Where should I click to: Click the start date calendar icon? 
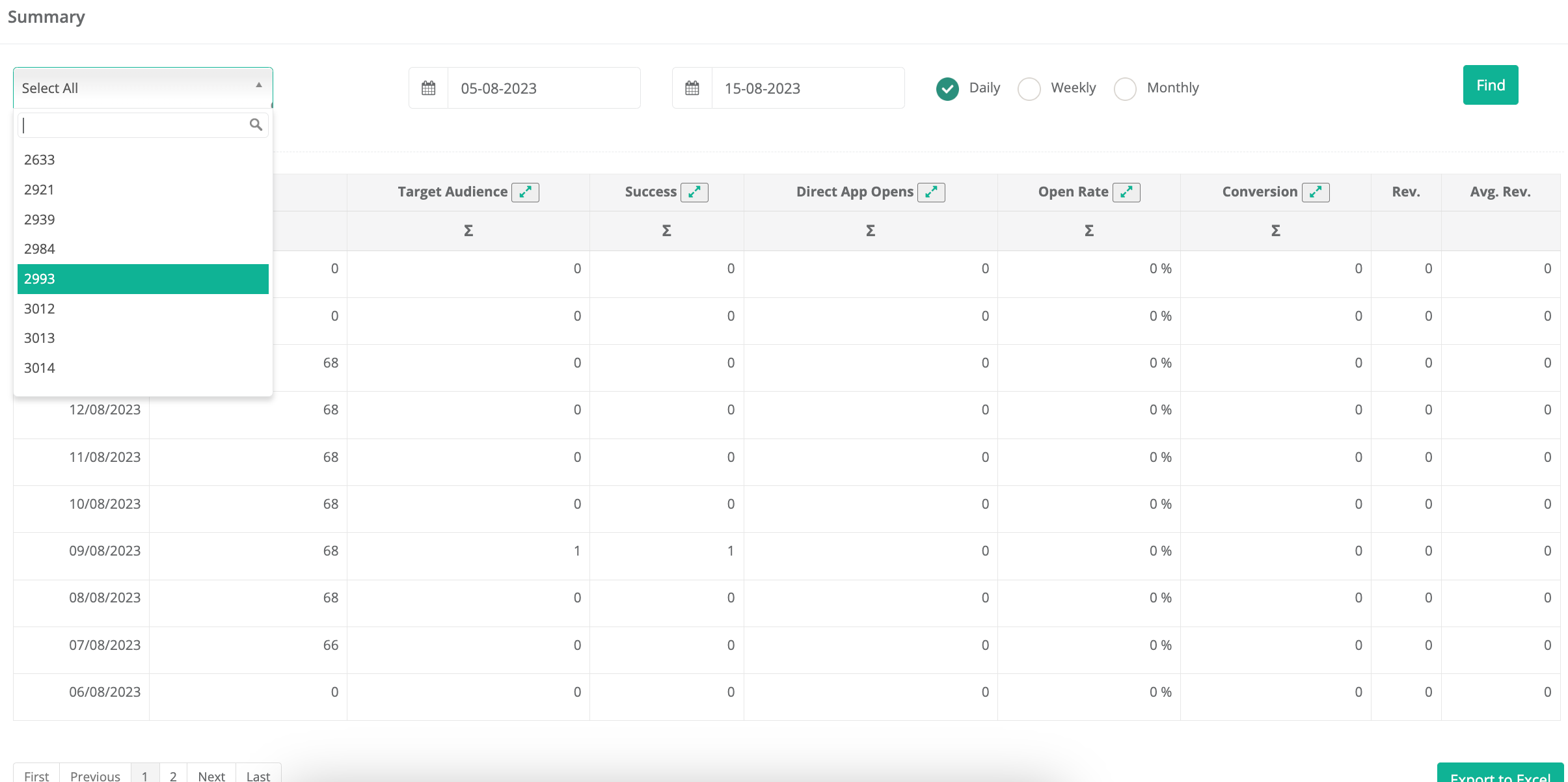(428, 88)
